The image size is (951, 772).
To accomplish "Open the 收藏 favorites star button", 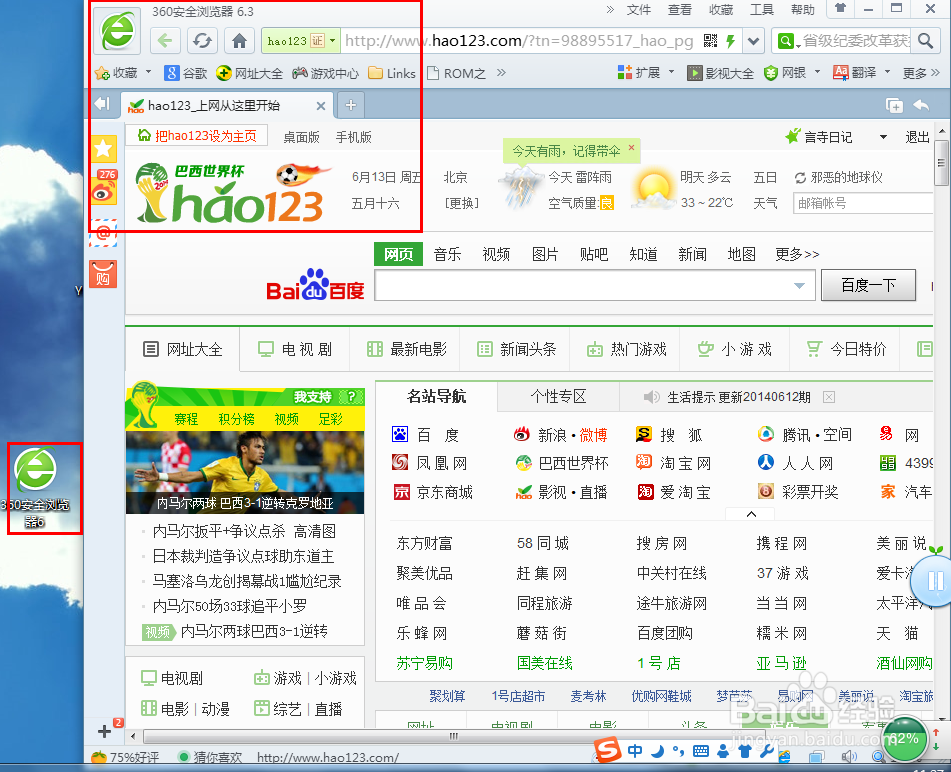I will [116, 73].
